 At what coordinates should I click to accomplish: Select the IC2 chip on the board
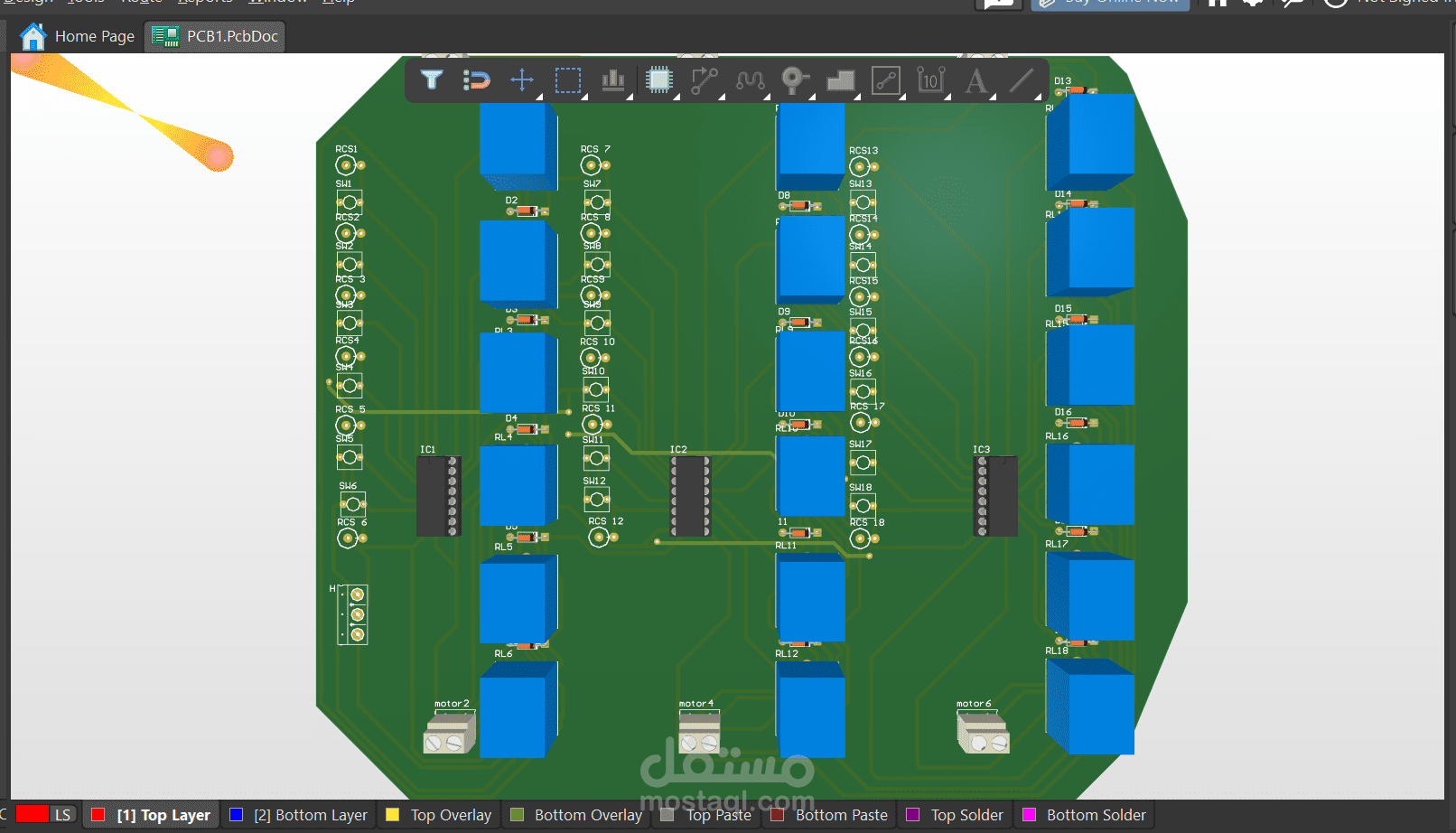coord(690,496)
